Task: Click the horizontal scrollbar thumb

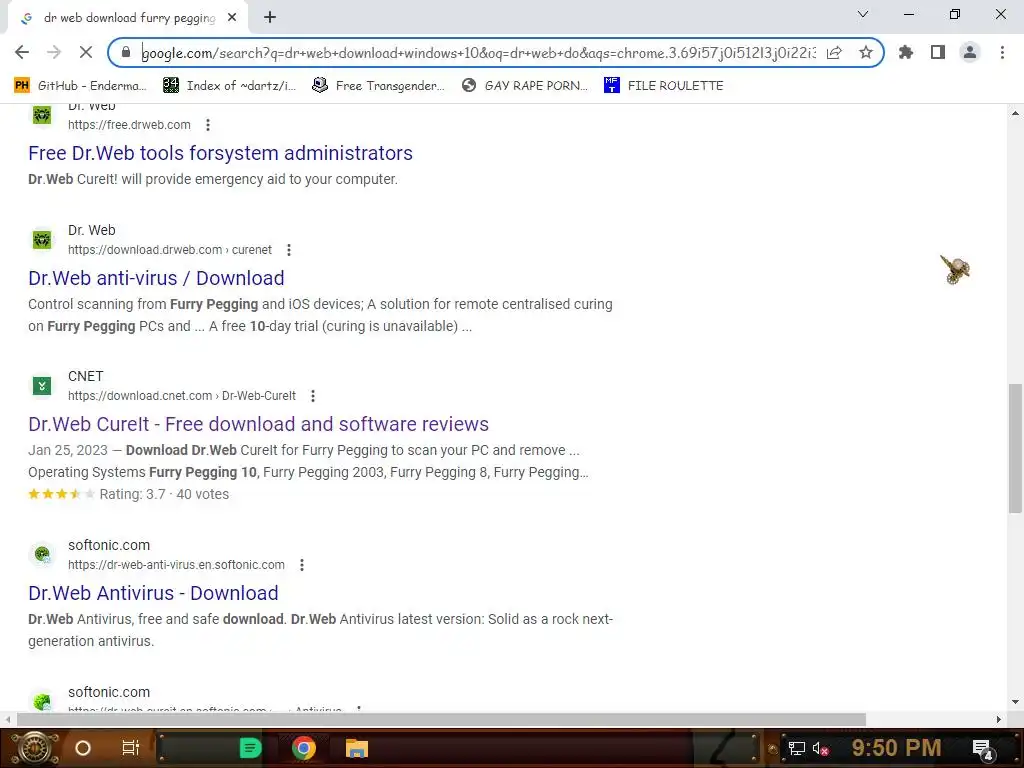Action: (441, 720)
